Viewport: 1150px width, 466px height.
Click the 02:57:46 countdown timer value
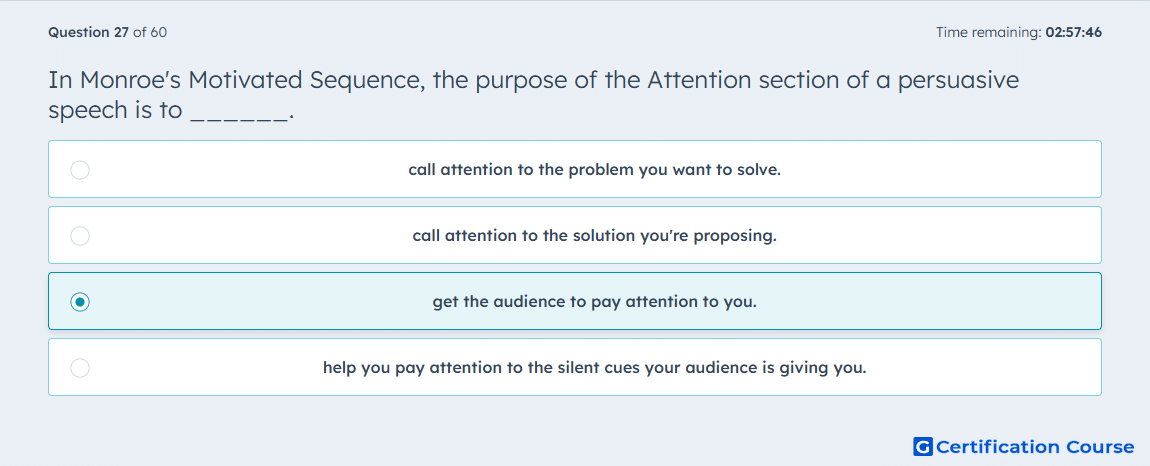(1074, 32)
